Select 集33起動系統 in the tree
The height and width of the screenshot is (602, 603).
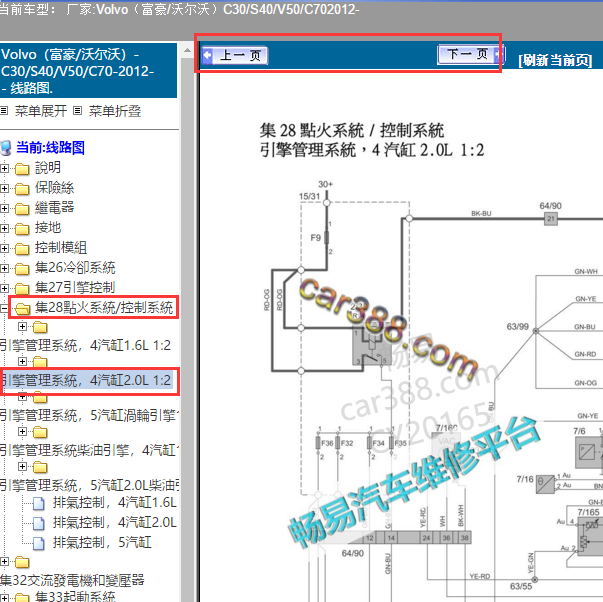tap(75, 597)
